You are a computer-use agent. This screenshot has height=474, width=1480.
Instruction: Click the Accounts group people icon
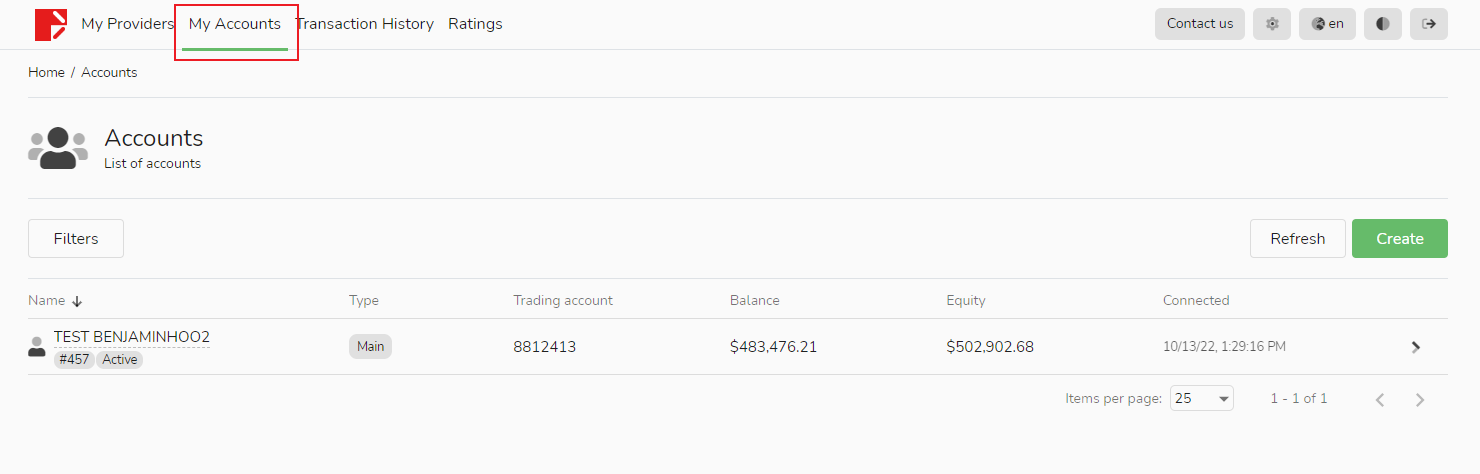click(x=58, y=148)
